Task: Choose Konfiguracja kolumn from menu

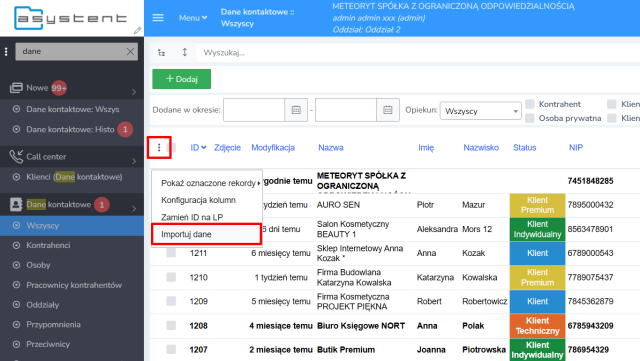Action: [x=198, y=200]
